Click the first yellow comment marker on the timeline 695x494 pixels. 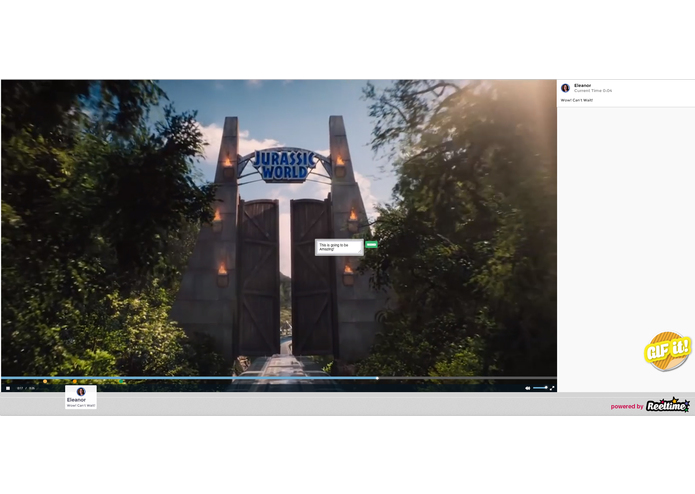point(45,381)
